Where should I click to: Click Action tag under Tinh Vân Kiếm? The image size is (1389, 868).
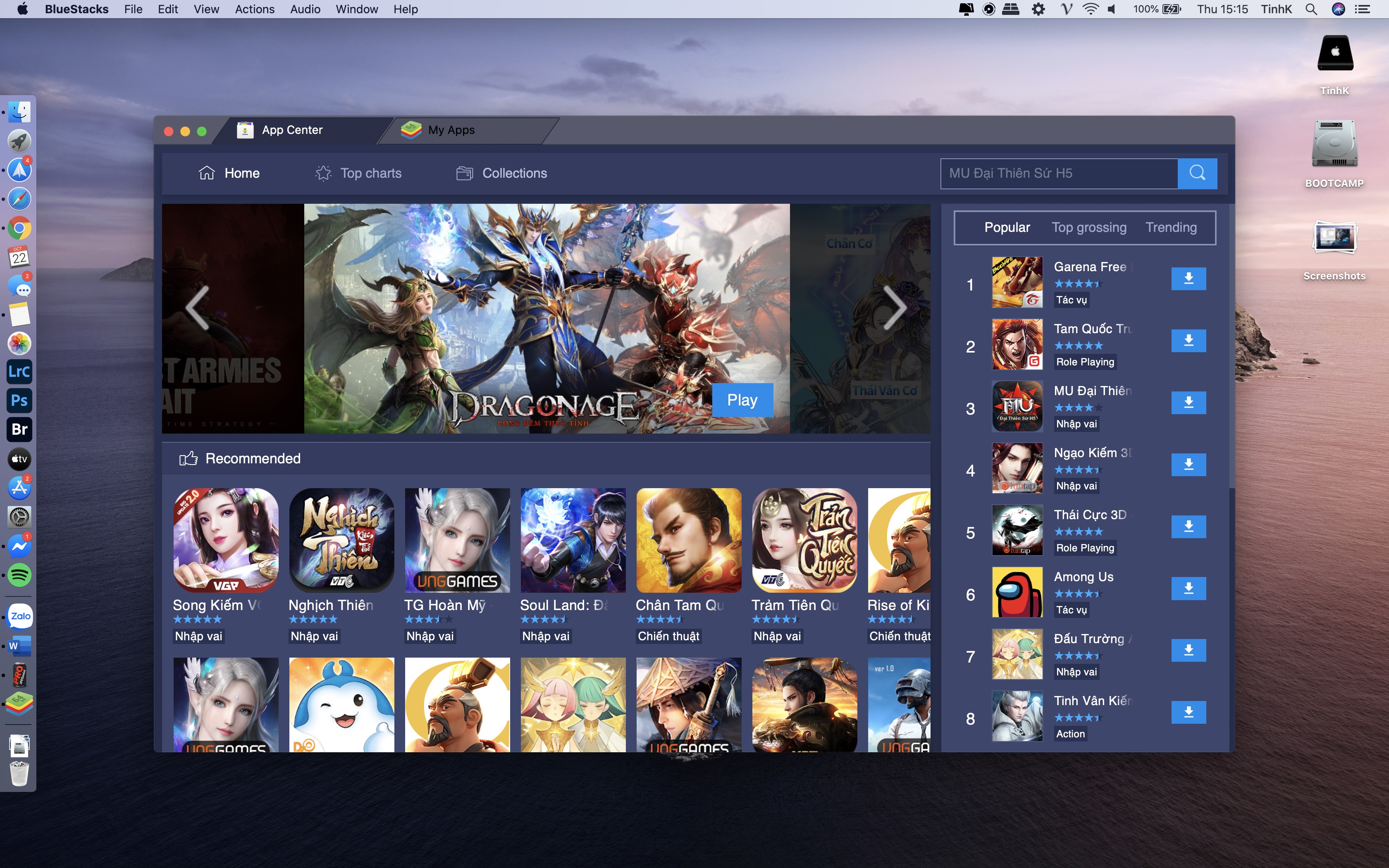click(1070, 734)
